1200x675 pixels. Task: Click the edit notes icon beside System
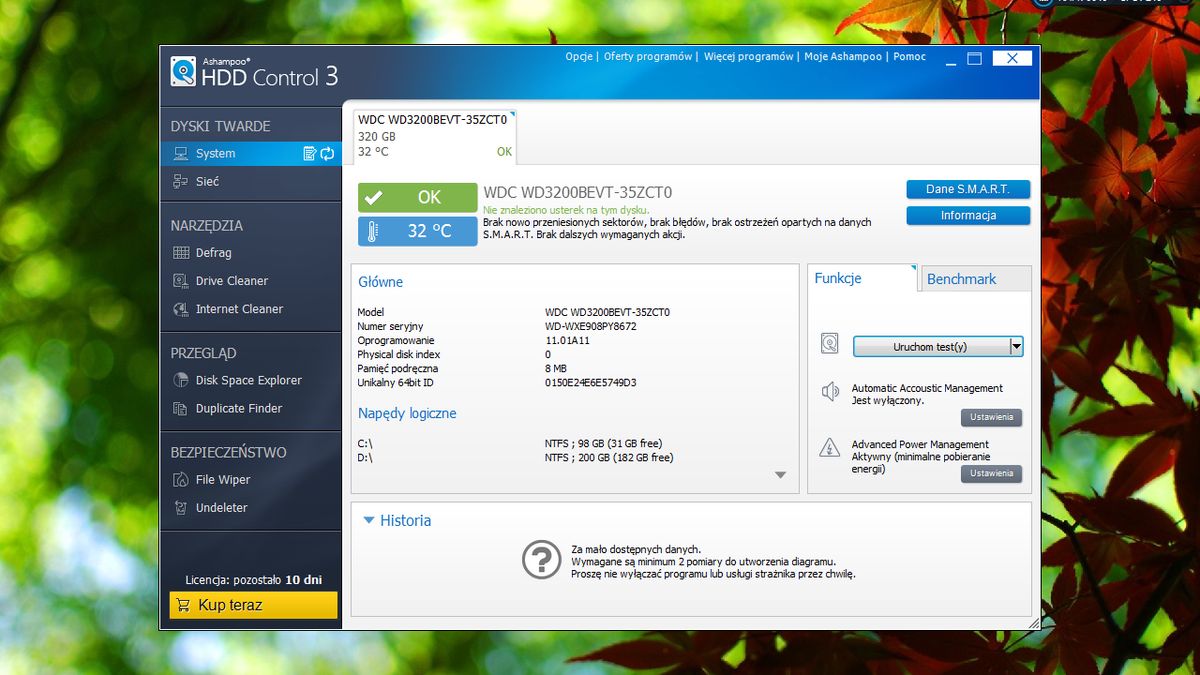tap(310, 154)
